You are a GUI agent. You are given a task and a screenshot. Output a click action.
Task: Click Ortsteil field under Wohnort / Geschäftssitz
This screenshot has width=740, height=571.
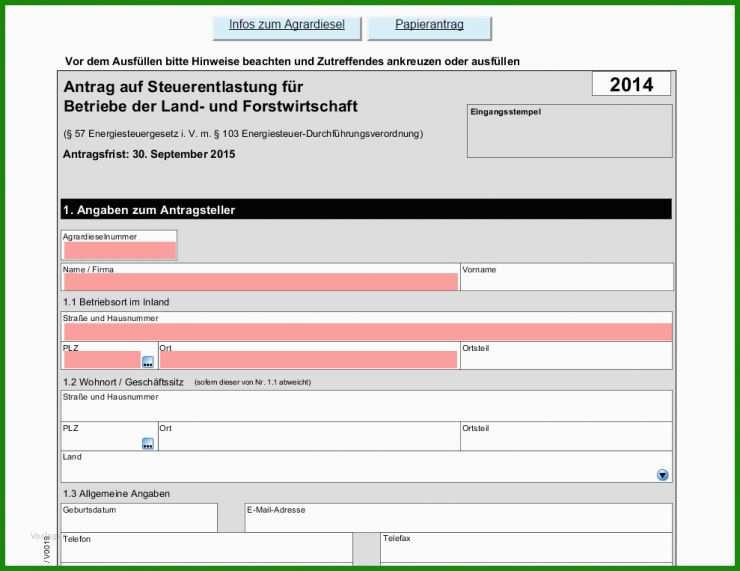pos(566,437)
